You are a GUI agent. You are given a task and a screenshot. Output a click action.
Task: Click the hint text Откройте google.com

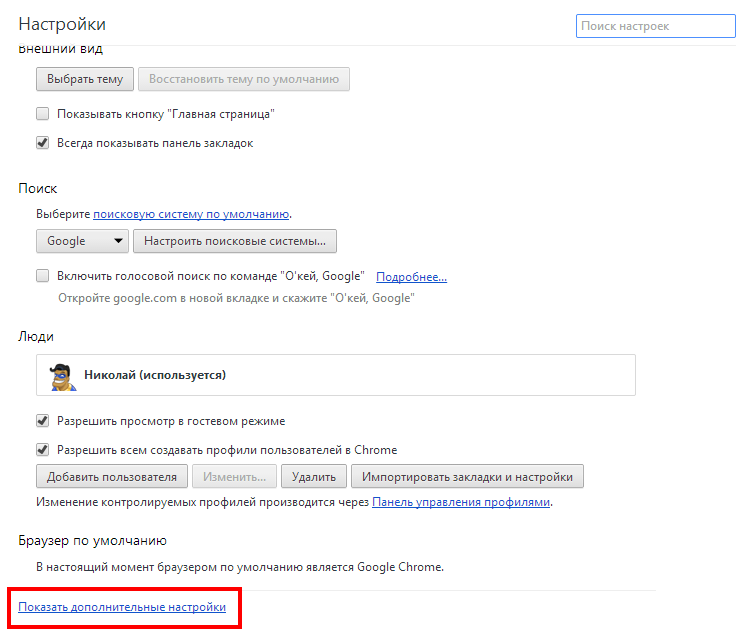click(x=236, y=298)
